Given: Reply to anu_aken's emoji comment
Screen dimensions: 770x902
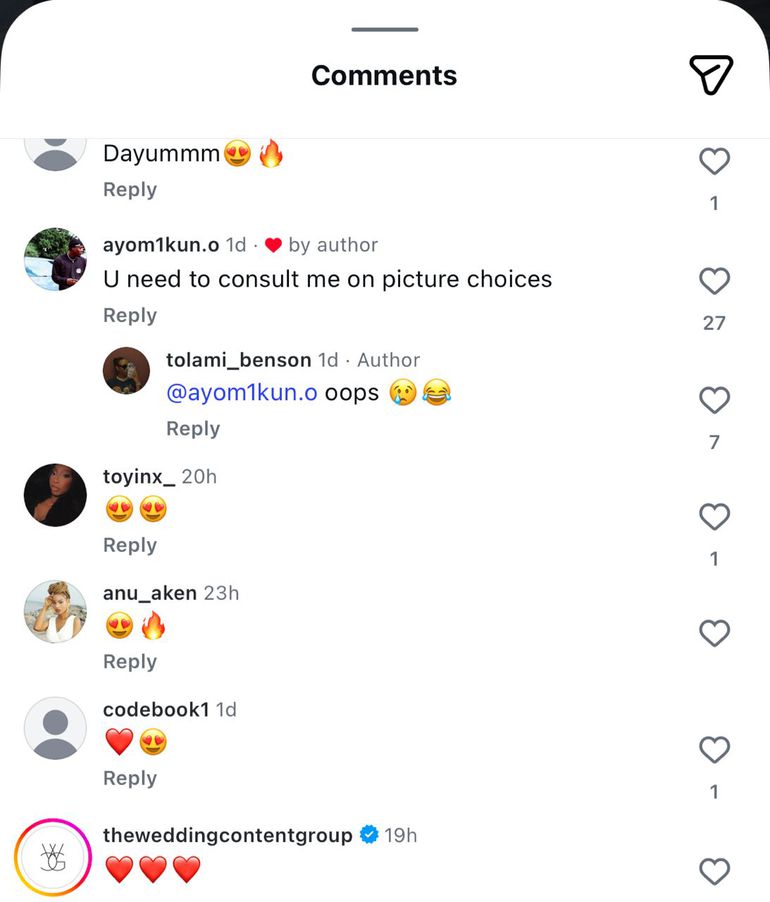Looking at the screenshot, I should click(x=130, y=662).
